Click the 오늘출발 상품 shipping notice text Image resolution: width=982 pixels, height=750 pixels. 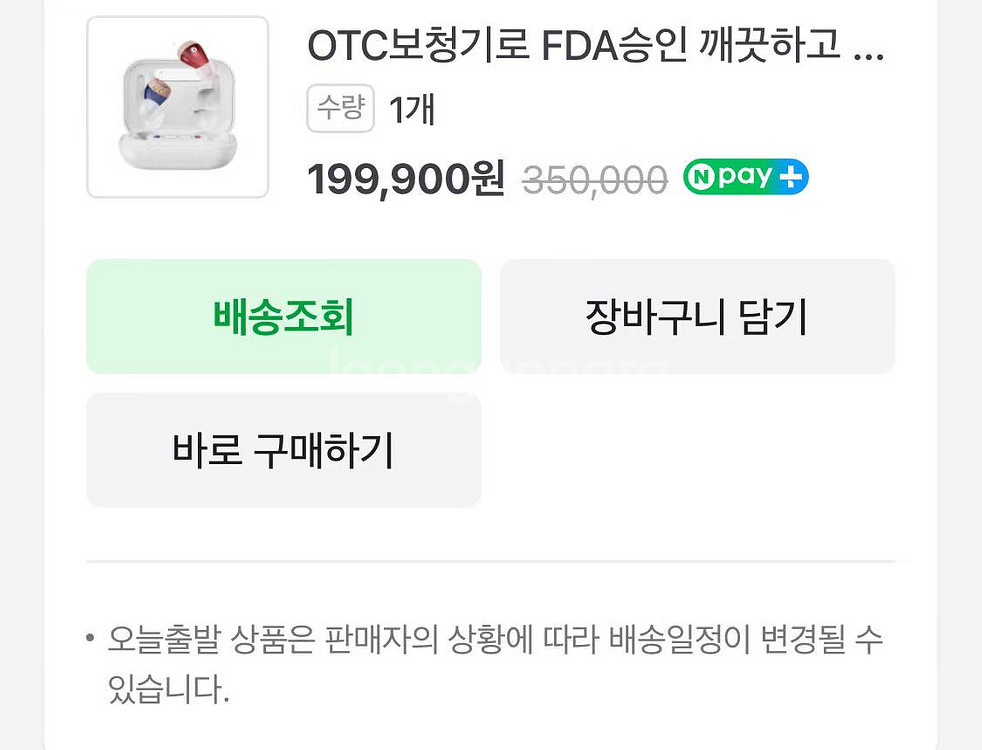point(495,640)
